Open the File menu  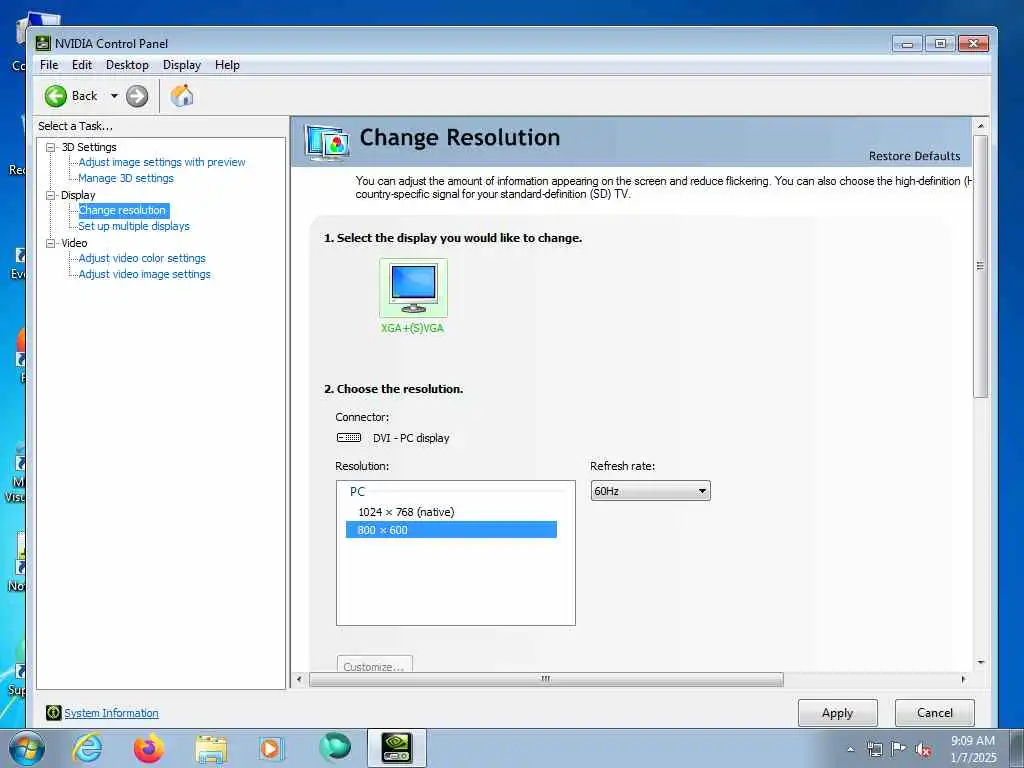(x=49, y=65)
